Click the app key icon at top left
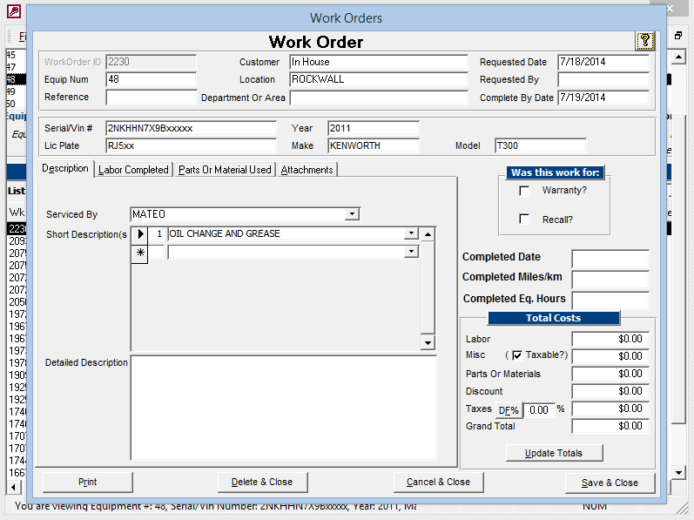 pyautogui.click(x=13, y=11)
